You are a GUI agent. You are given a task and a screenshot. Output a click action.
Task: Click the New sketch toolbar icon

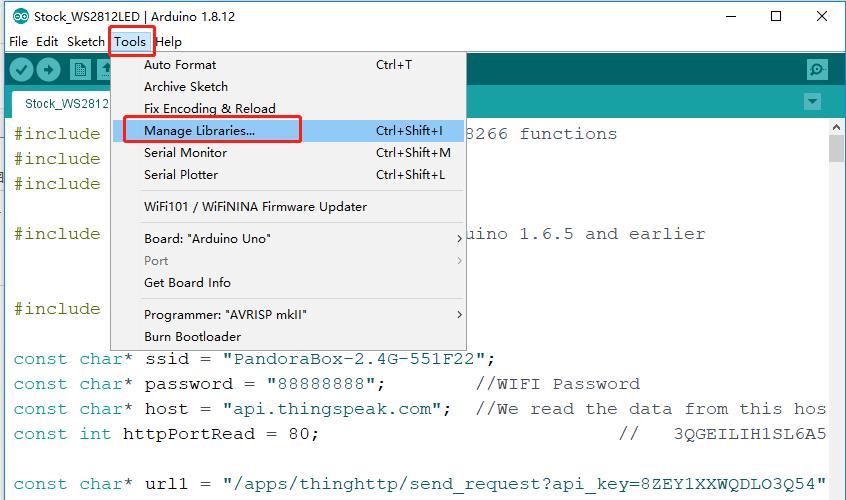point(80,69)
